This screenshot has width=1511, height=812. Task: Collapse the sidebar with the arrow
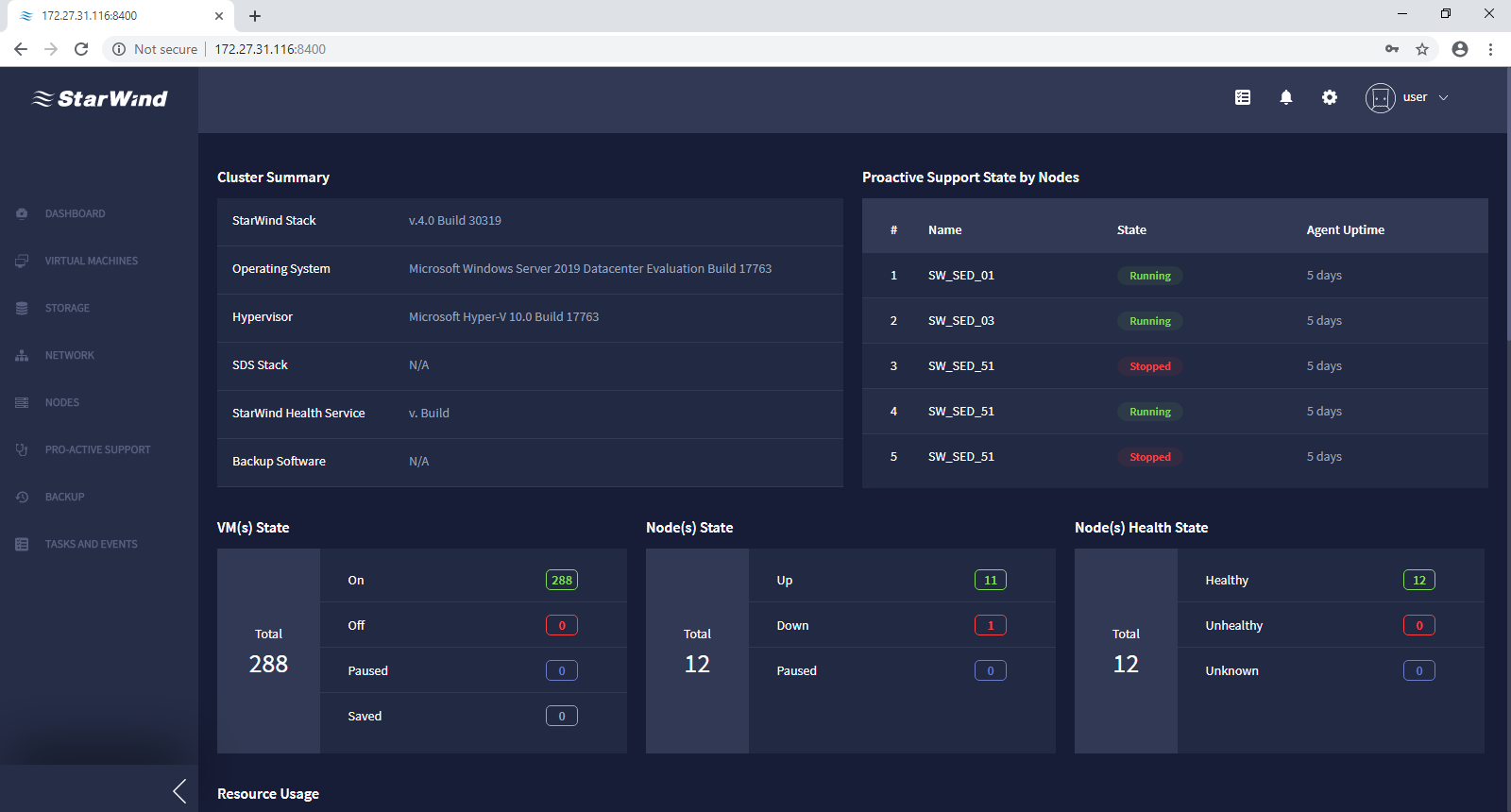[179, 791]
